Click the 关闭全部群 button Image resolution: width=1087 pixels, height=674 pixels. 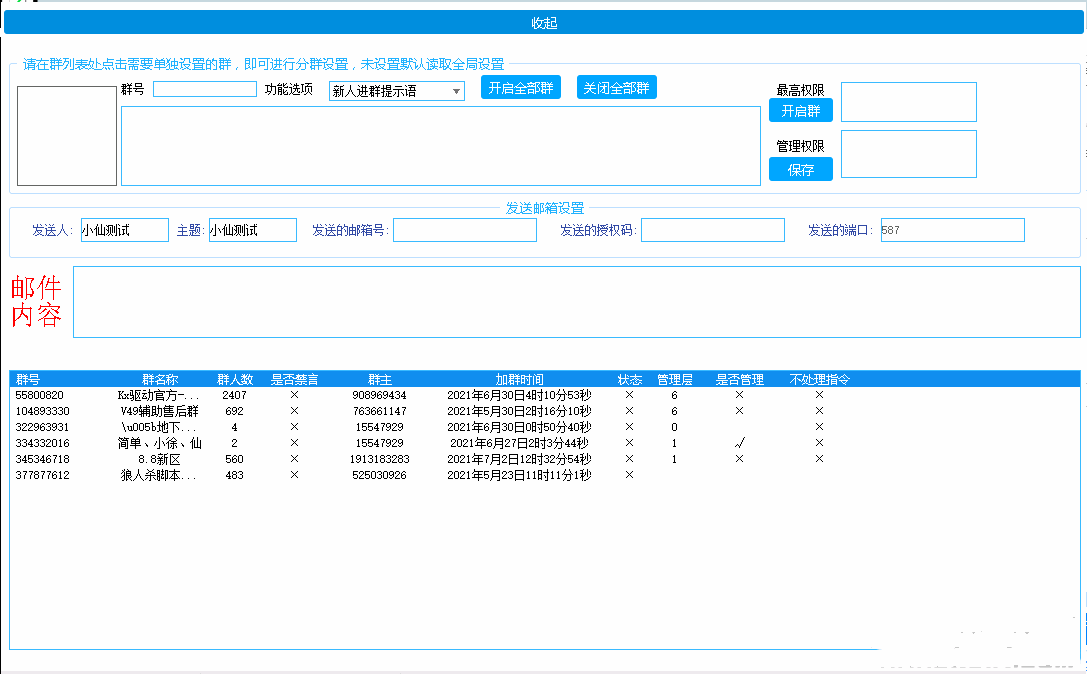coord(616,88)
